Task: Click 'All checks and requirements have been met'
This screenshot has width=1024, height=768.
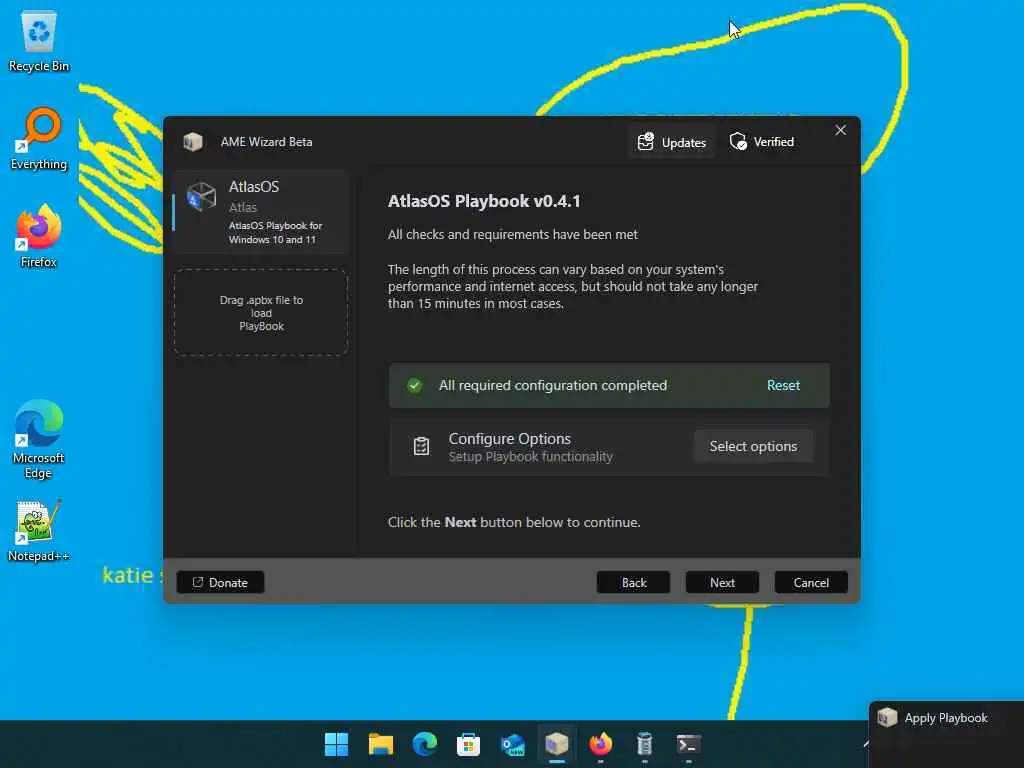Action: click(513, 234)
